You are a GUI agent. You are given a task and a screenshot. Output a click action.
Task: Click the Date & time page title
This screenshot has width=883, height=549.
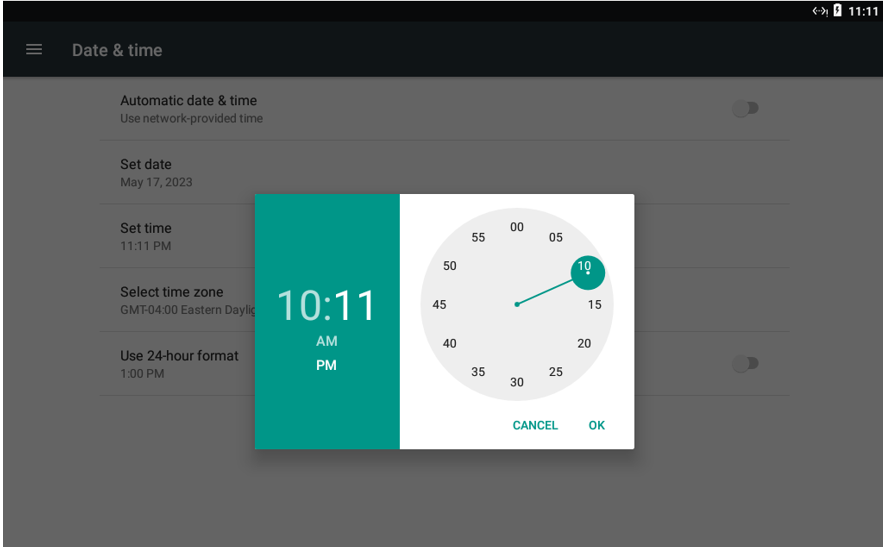(x=117, y=50)
